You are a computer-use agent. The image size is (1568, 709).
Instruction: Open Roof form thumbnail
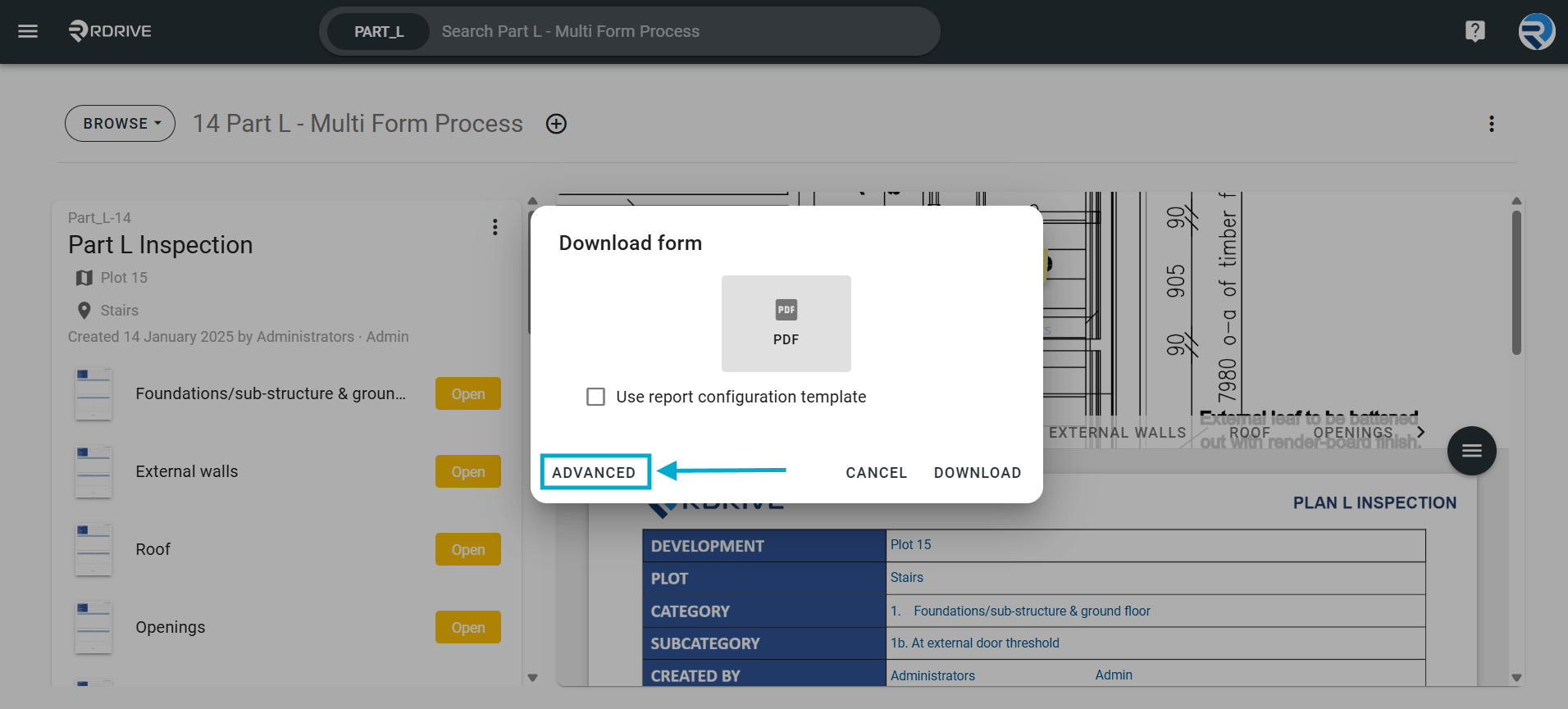(x=93, y=550)
